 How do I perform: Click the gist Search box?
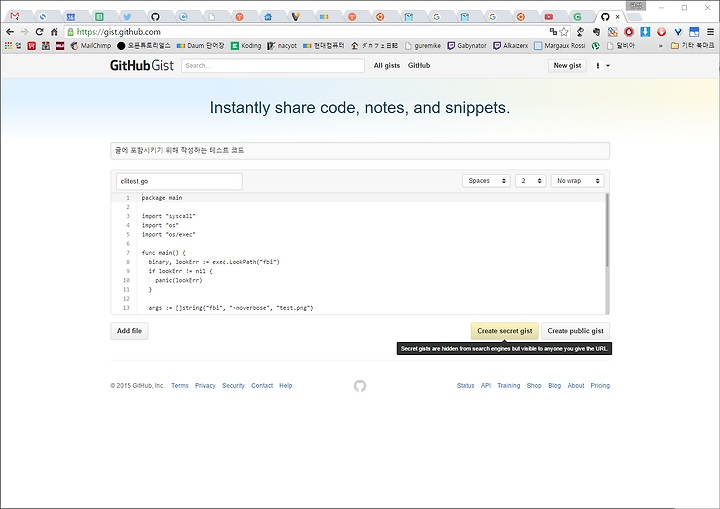[x=273, y=66]
